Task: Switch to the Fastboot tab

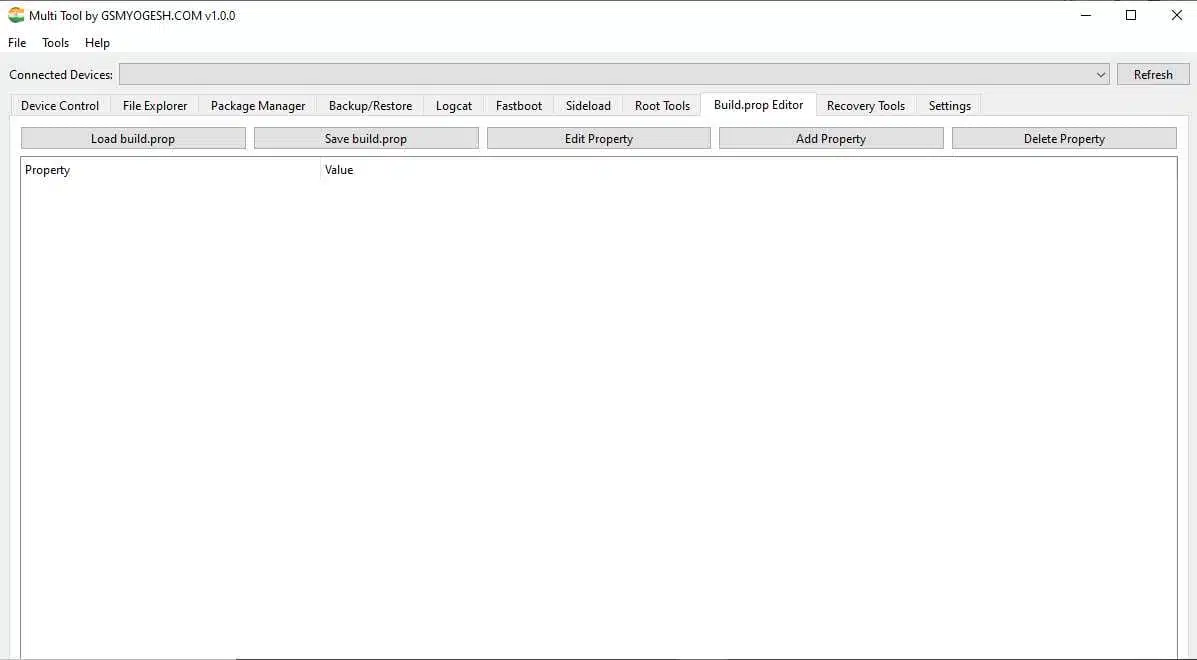Action: point(519,106)
